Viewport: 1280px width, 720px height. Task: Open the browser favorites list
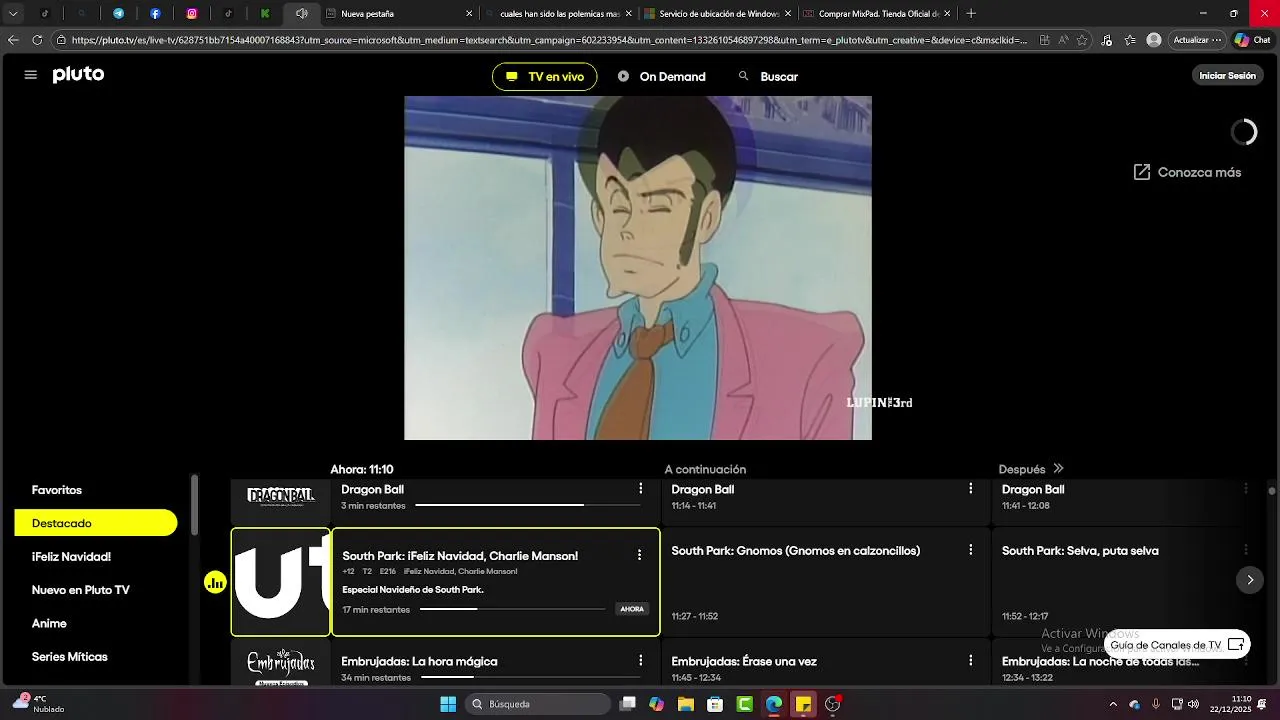pyautogui.click(x=1130, y=40)
